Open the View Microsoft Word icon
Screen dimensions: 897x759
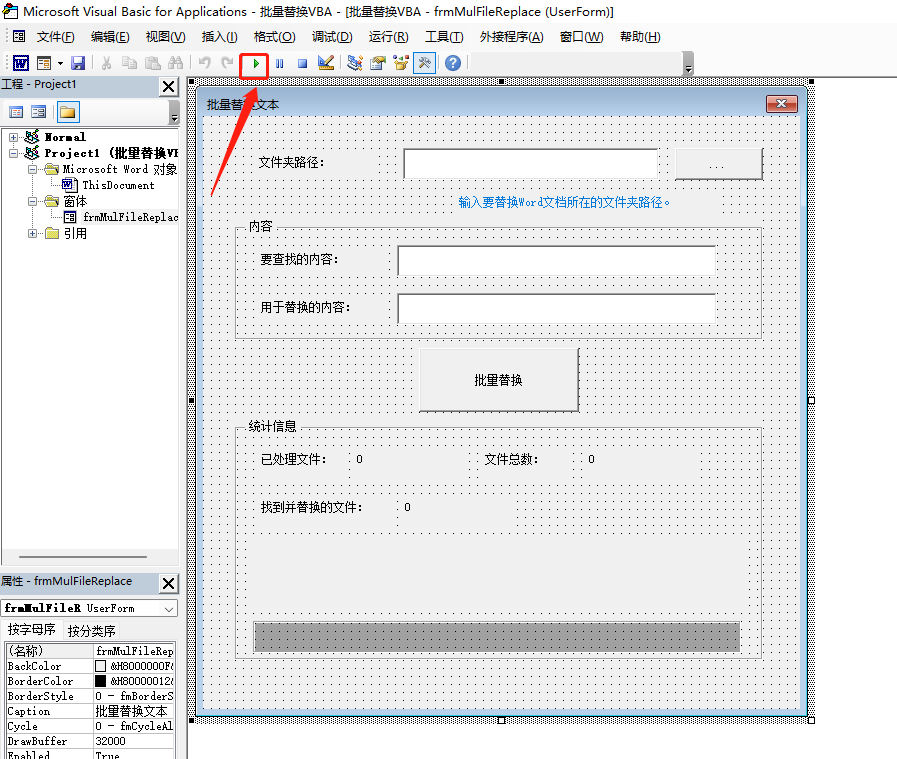pos(18,64)
